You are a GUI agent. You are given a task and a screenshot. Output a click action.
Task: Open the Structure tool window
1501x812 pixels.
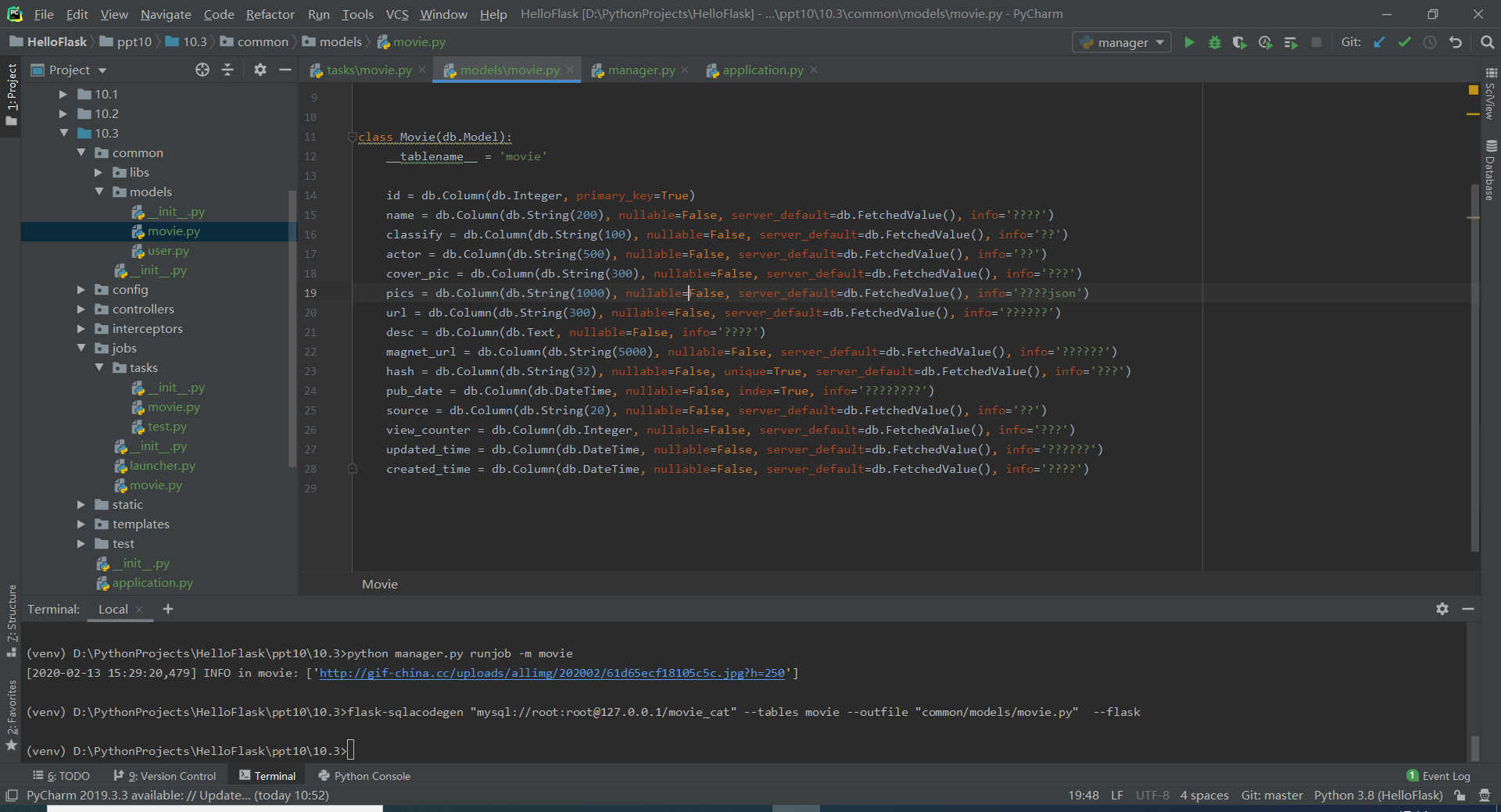tap(11, 621)
